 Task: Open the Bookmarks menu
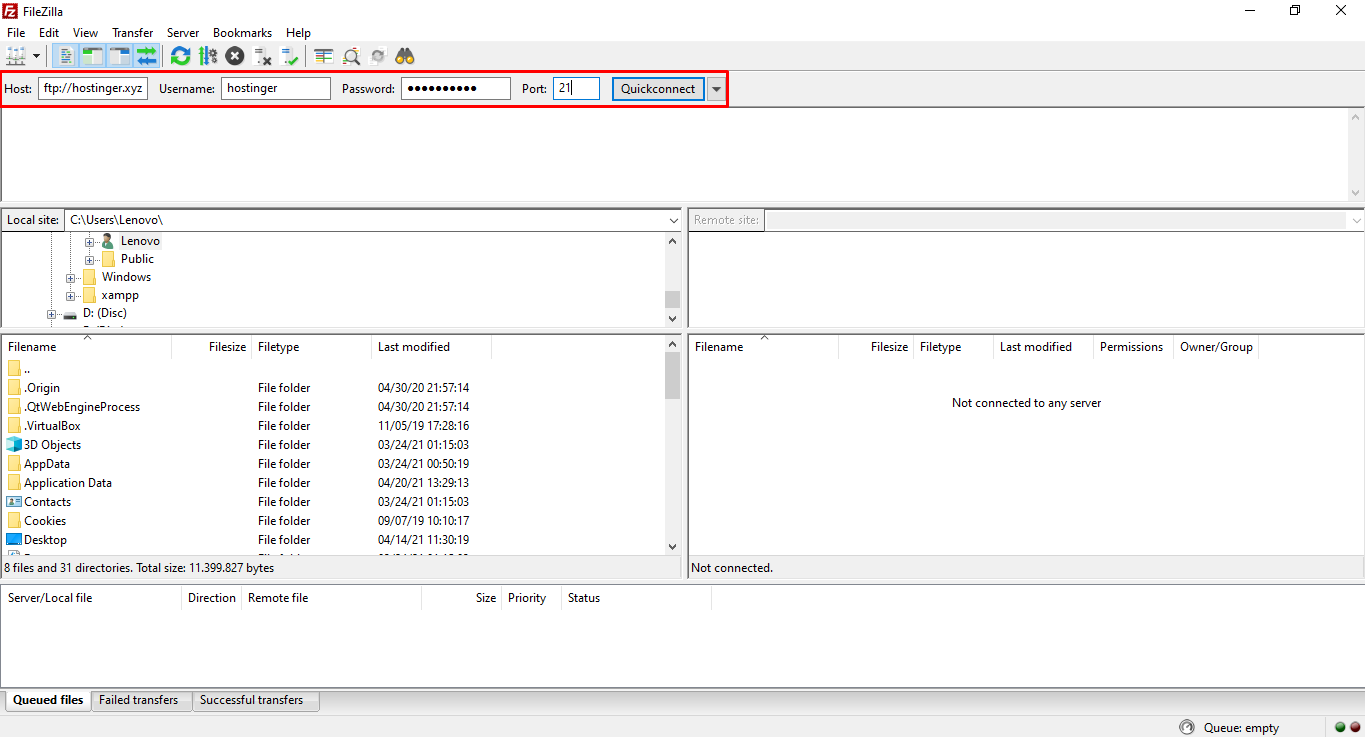coord(242,32)
